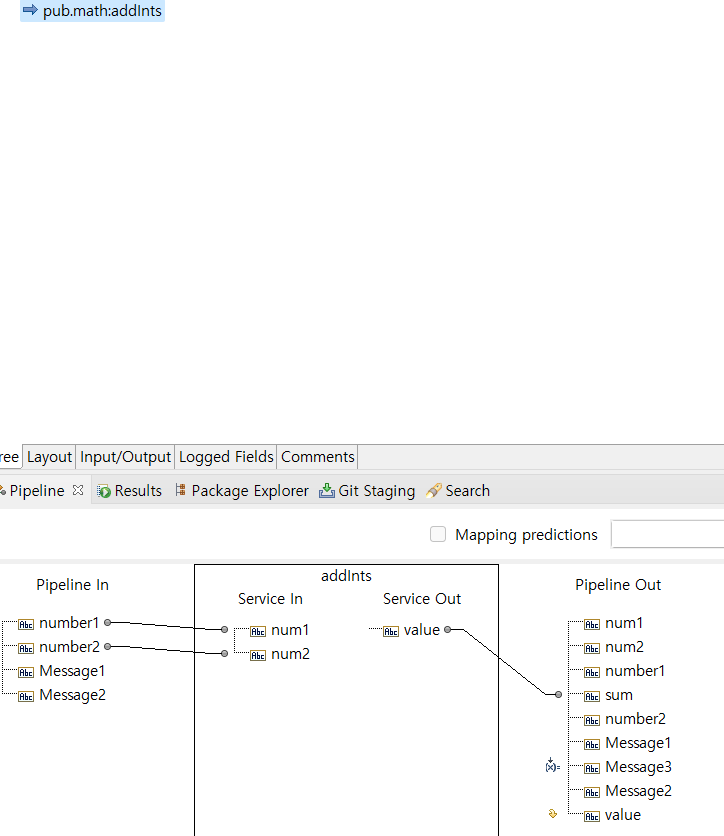Select value under Service Out
The height and width of the screenshot is (836, 724).
point(421,630)
